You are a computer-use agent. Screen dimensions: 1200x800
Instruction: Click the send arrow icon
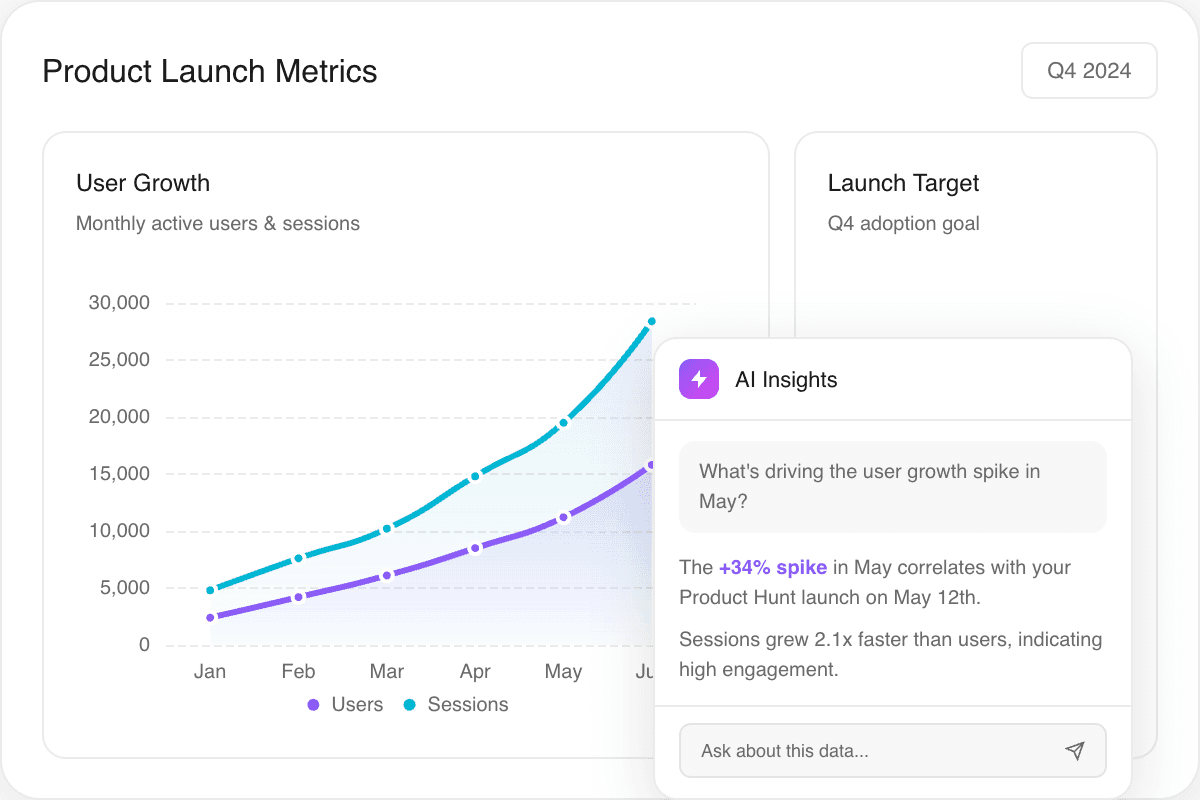point(1074,751)
